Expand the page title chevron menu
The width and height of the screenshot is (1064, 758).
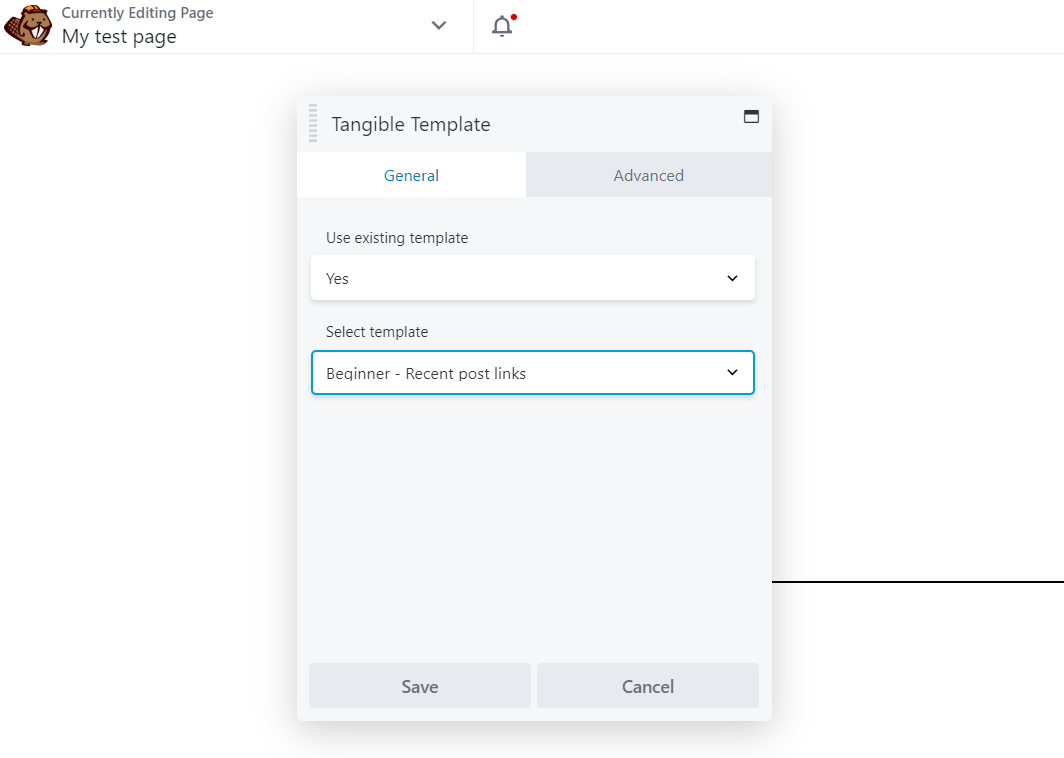439,26
